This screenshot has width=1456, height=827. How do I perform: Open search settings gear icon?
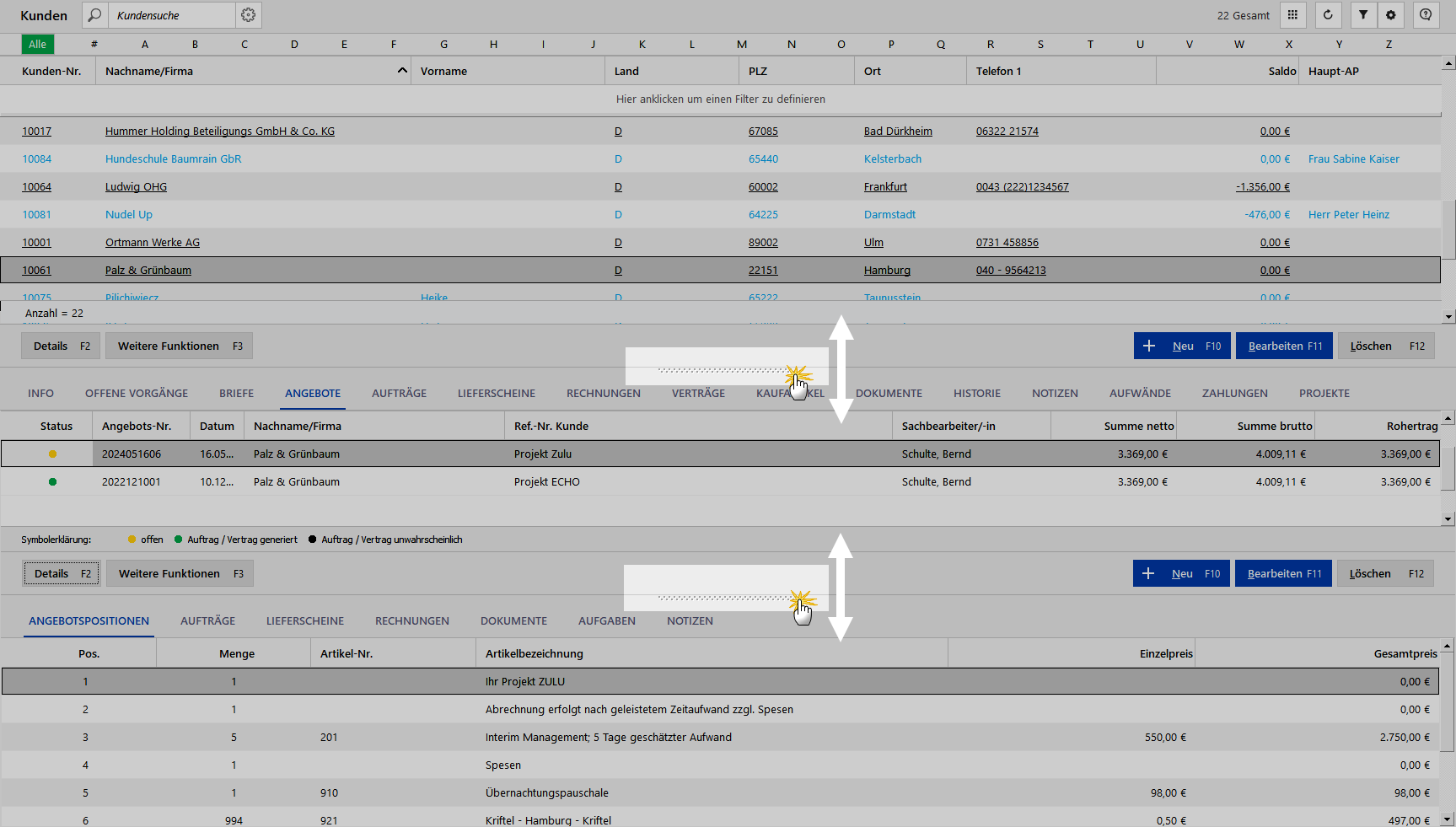(248, 15)
